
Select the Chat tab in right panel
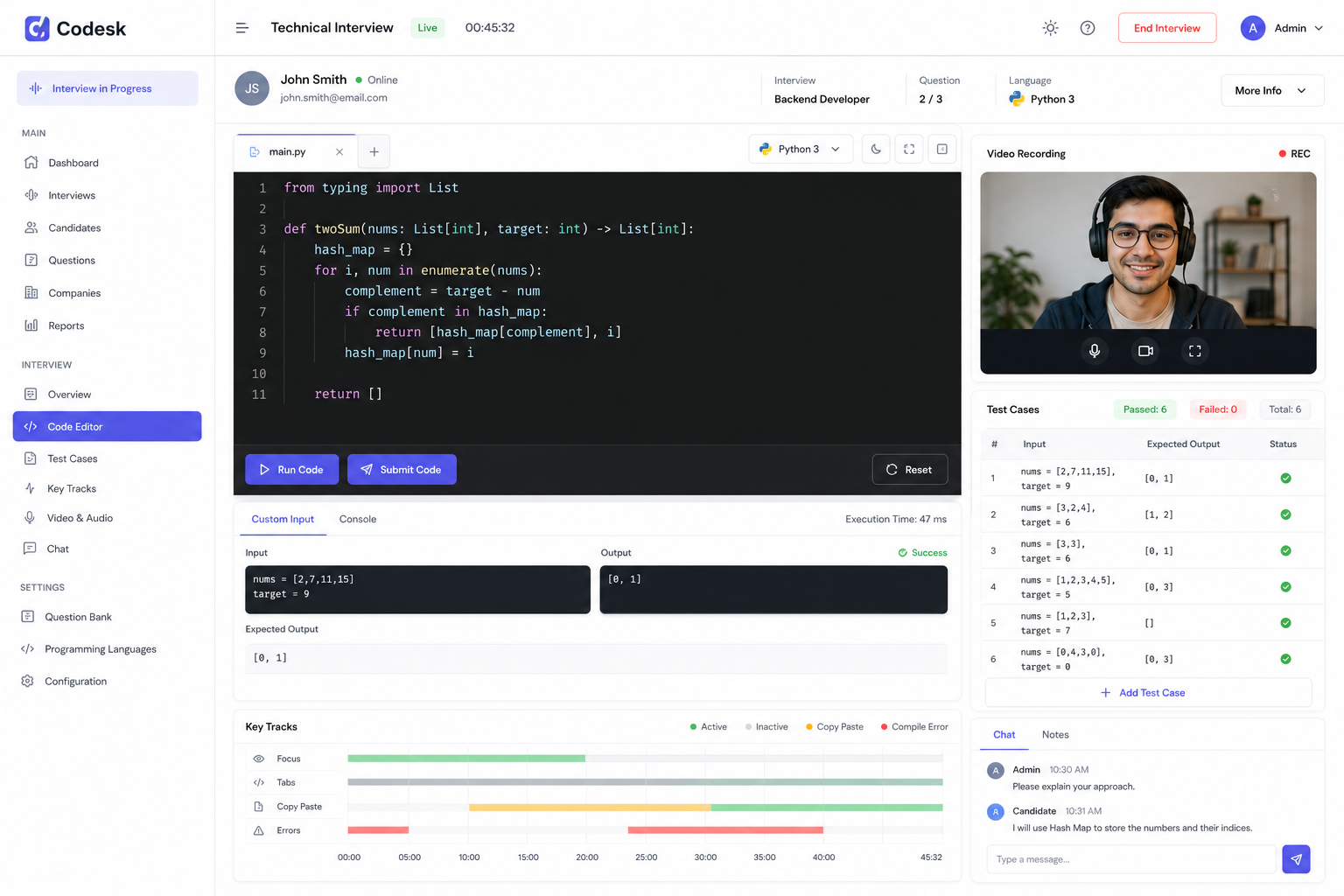pos(1004,734)
